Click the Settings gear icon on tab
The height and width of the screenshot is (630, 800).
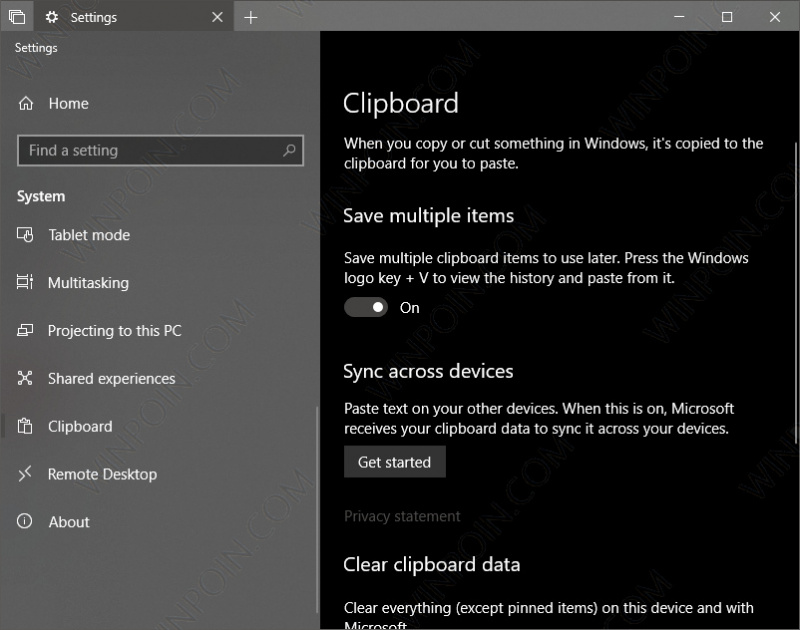click(52, 17)
